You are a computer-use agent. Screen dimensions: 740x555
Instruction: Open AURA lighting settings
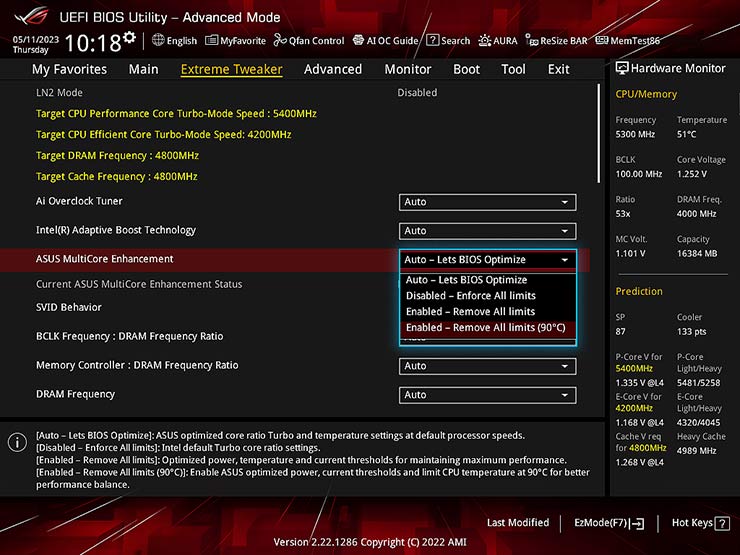498,41
